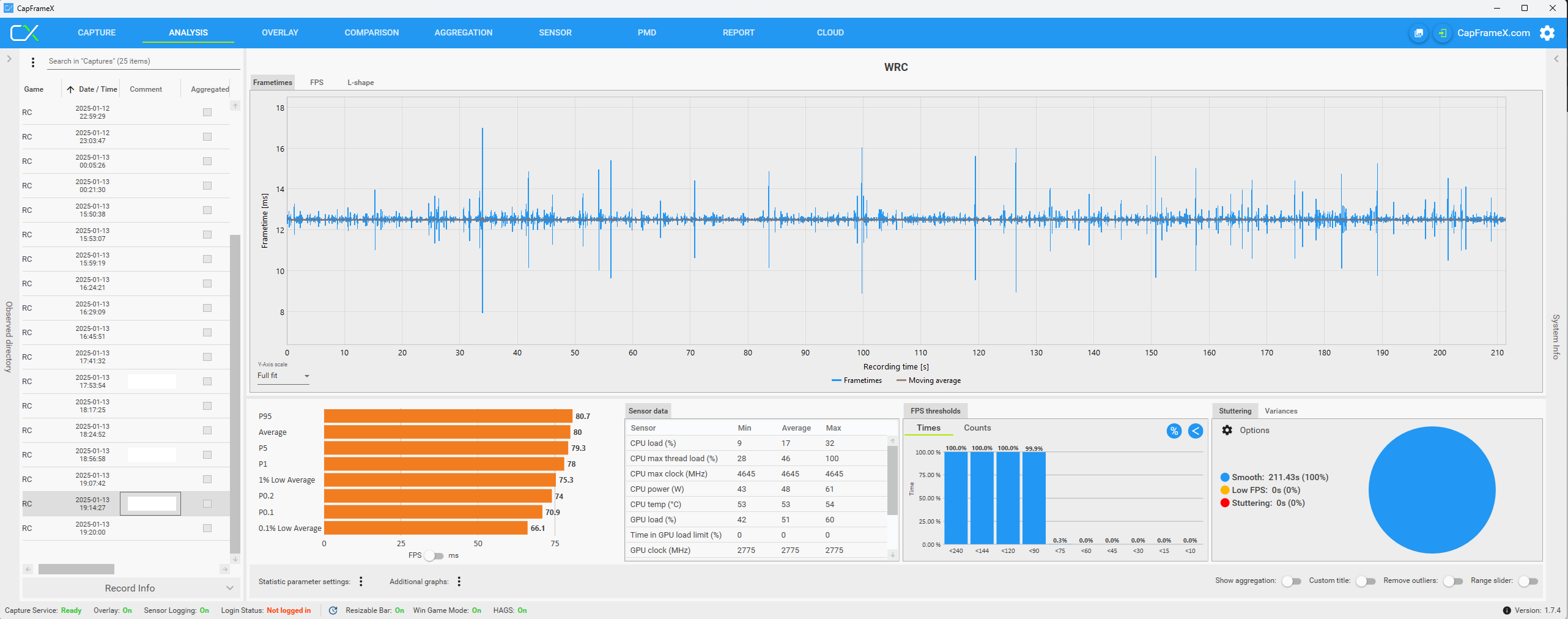The width and height of the screenshot is (1568, 619).
Task: Open the settings gear in top bar
Action: [1547, 33]
